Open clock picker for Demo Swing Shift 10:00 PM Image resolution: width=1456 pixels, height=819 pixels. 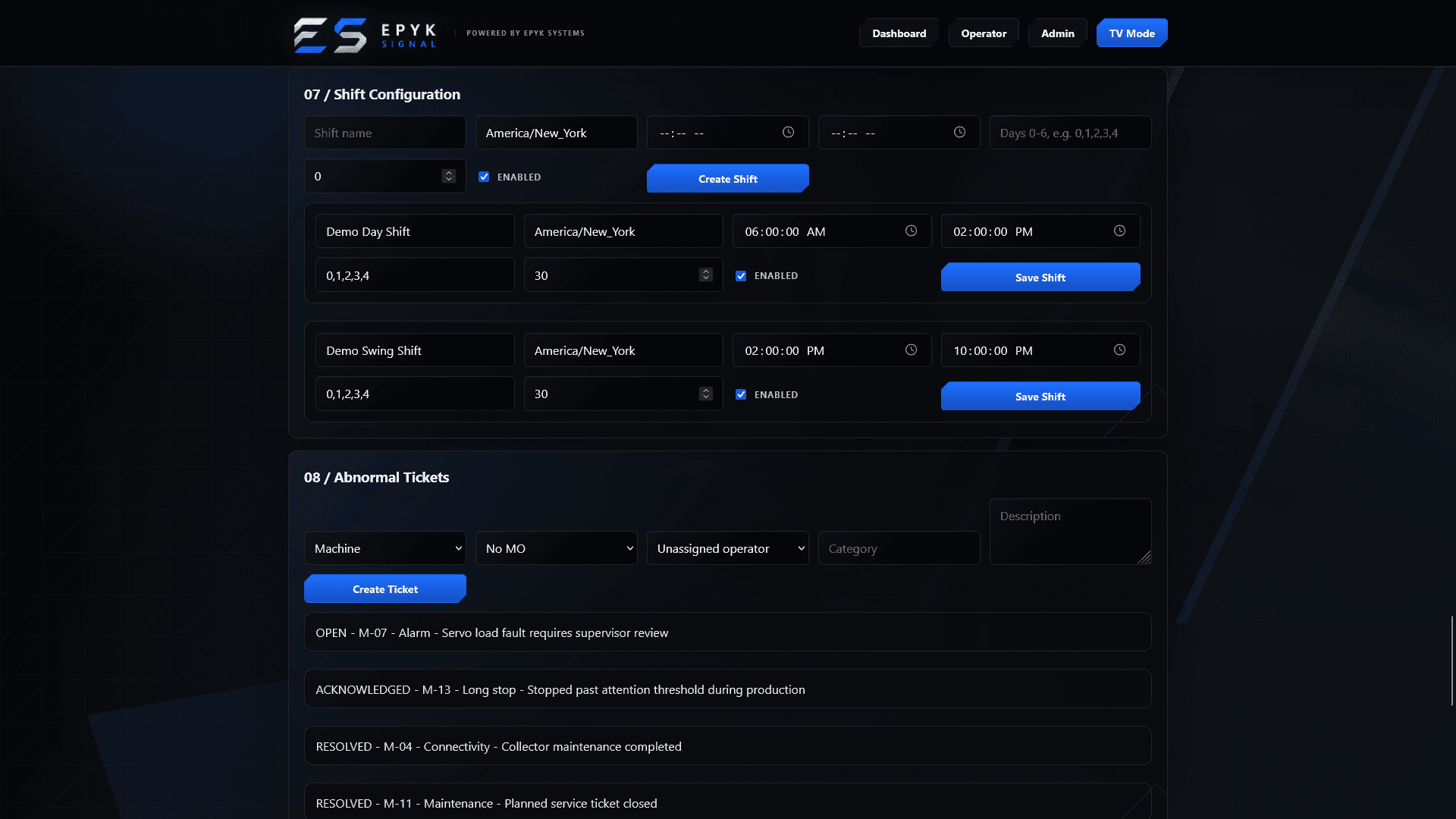pyautogui.click(x=1119, y=350)
